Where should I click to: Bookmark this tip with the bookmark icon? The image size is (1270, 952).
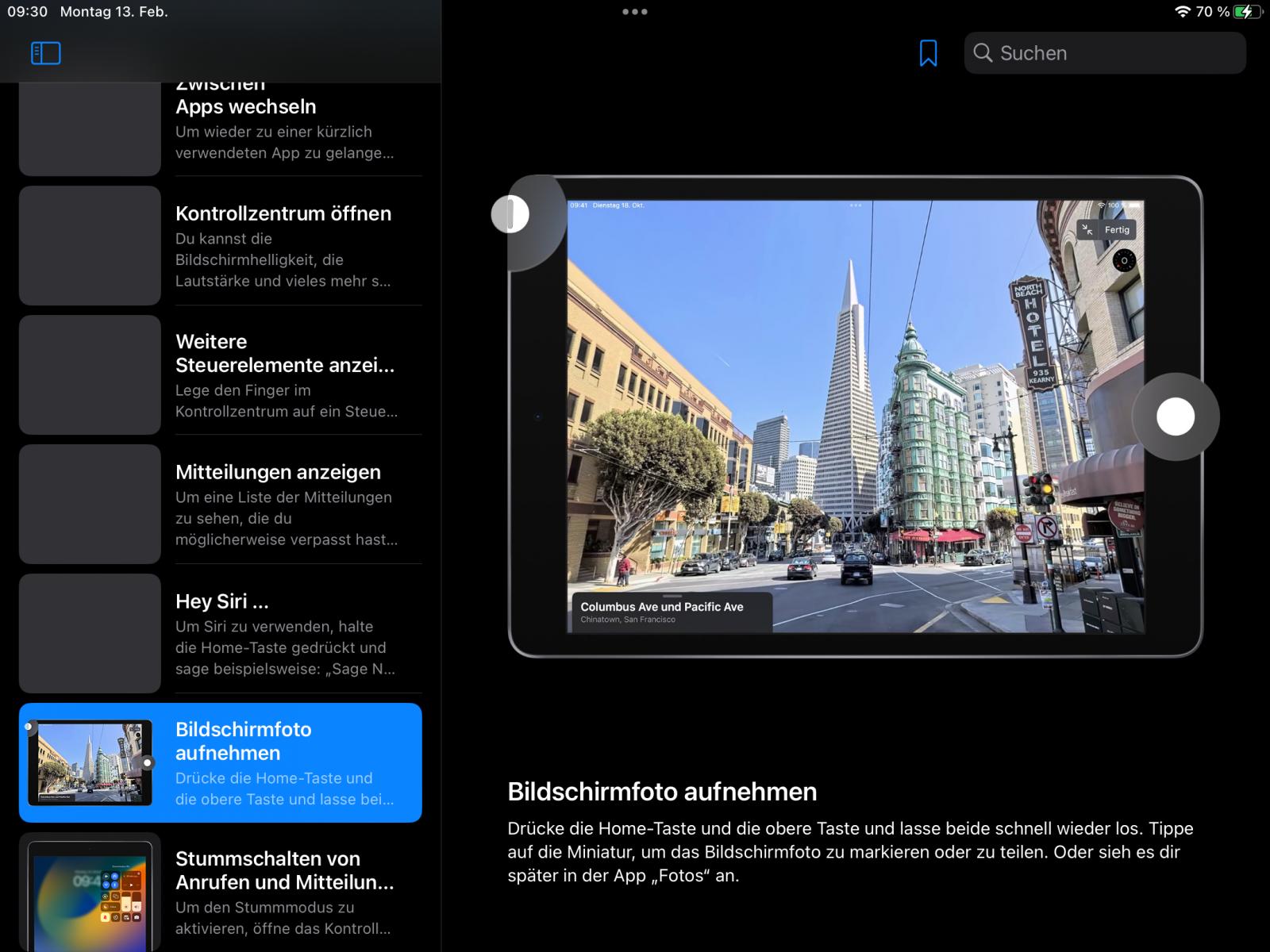point(928,53)
